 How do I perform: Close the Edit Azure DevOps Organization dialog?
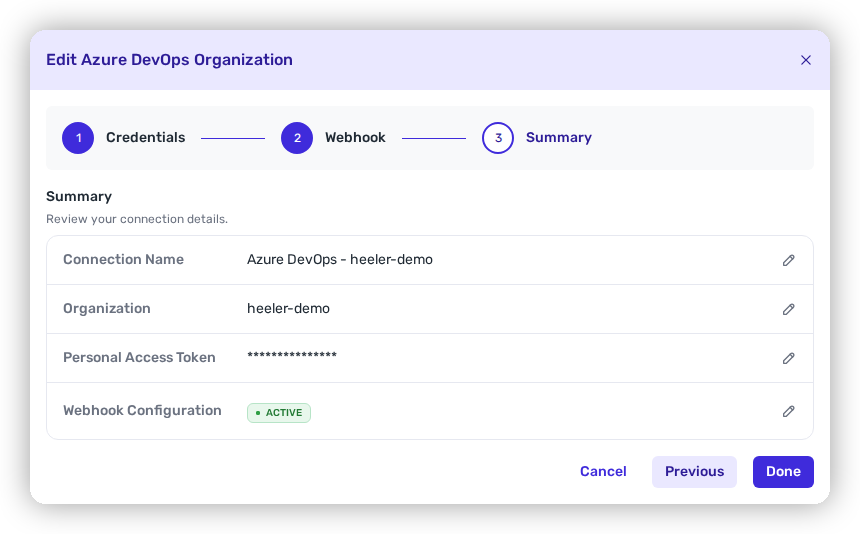pos(805,60)
